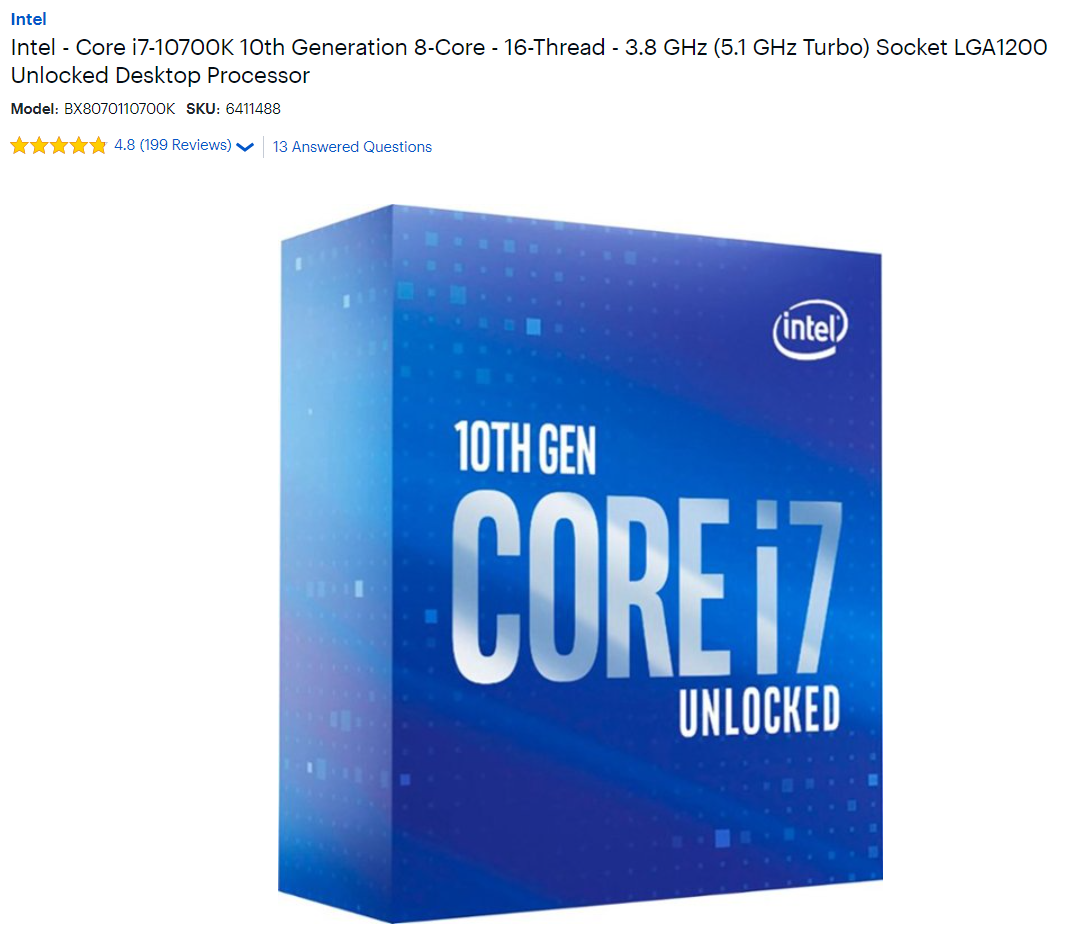Image resolution: width=1070 pixels, height=936 pixels.
Task: Click the Model: label
Action: pyautogui.click(x=35, y=109)
